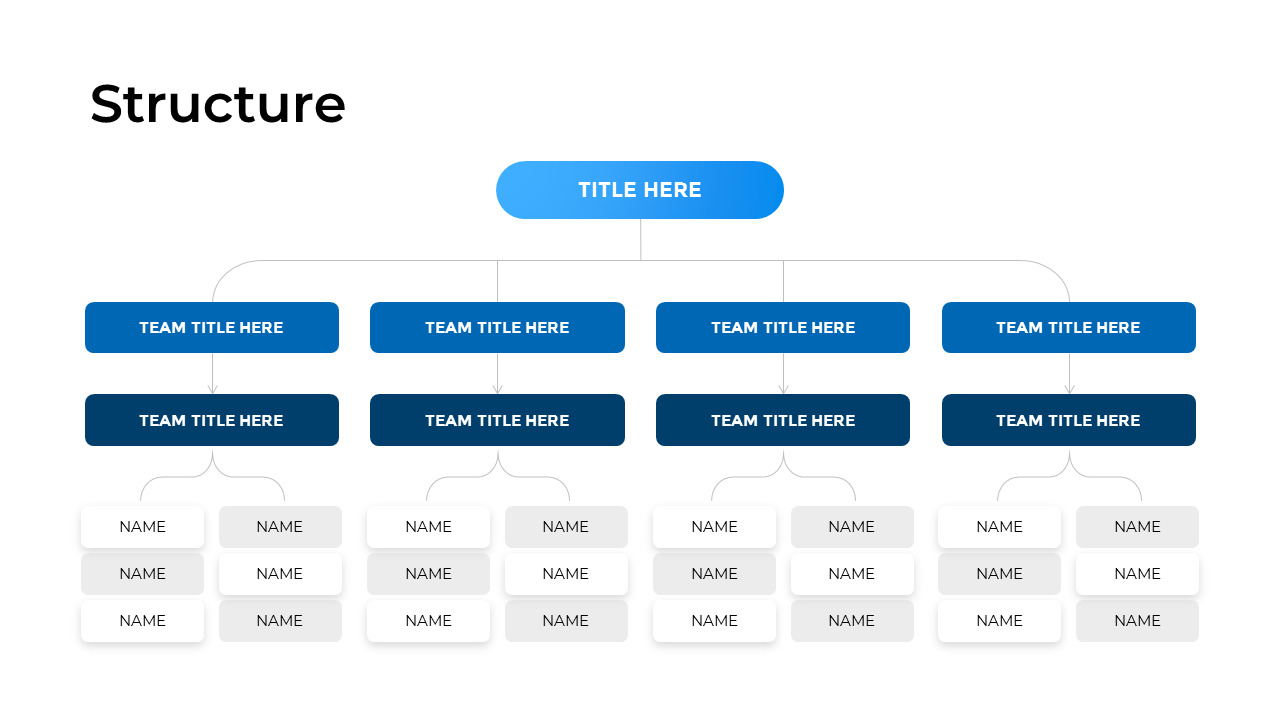
Task: Select the second light-blue TEAM TITLE HERE box
Action: click(x=497, y=327)
